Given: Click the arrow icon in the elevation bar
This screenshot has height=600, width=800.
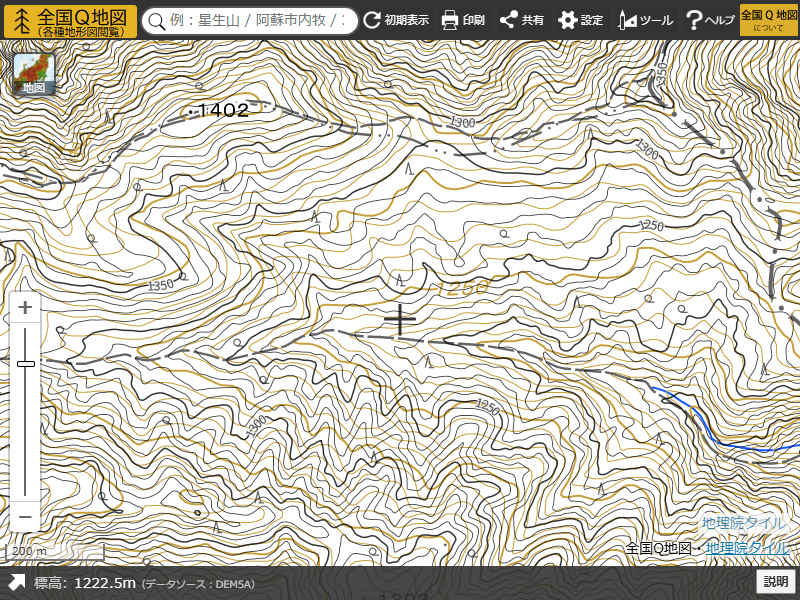Looking at the screenshot, I should (17, 583).
